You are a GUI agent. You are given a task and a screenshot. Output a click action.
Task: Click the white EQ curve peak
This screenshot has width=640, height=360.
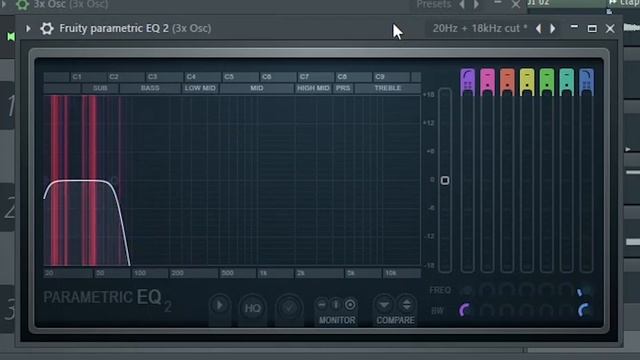pos(82,180)
